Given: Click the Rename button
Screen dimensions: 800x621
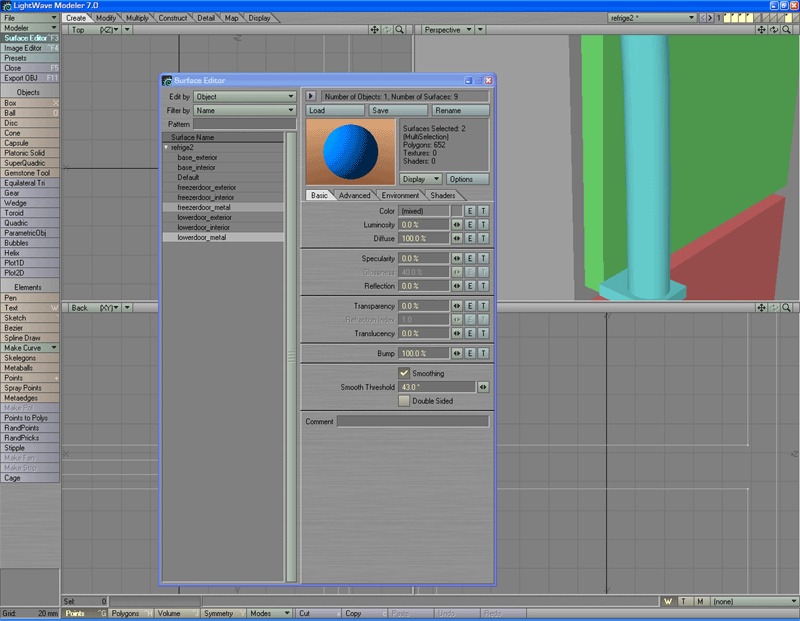Looking at the screenshot, I should tap(460, 110).
